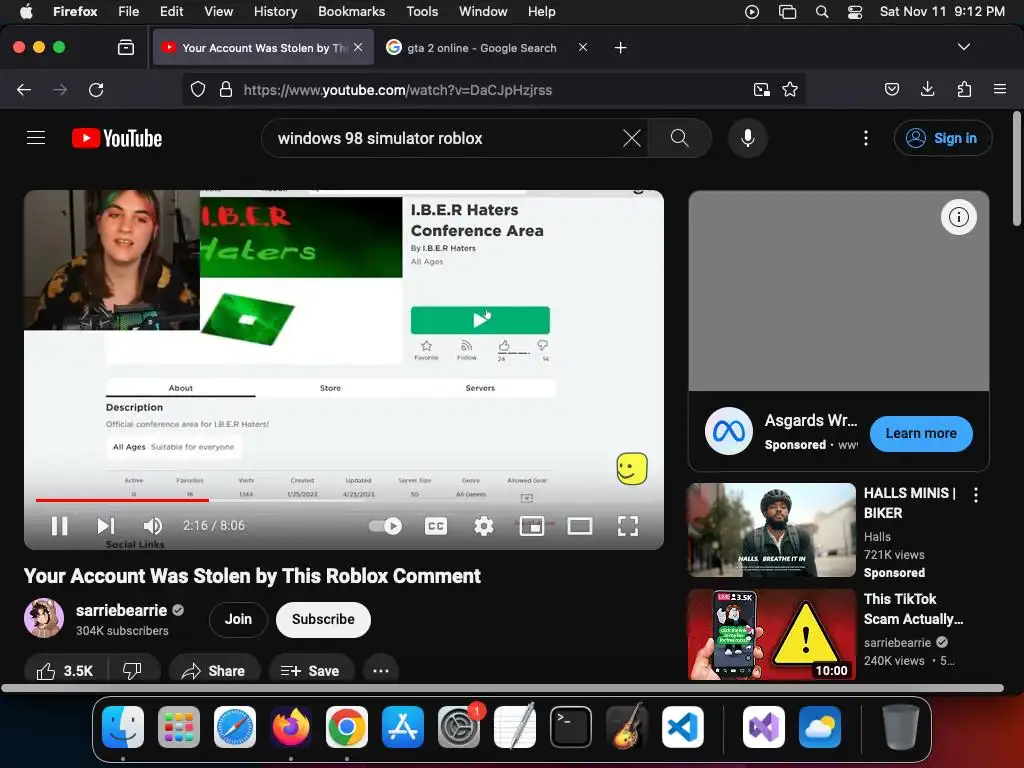Open HALLS MINIS BIKER video thumbnail
The image size is (1024, 768).
[771, 530]
